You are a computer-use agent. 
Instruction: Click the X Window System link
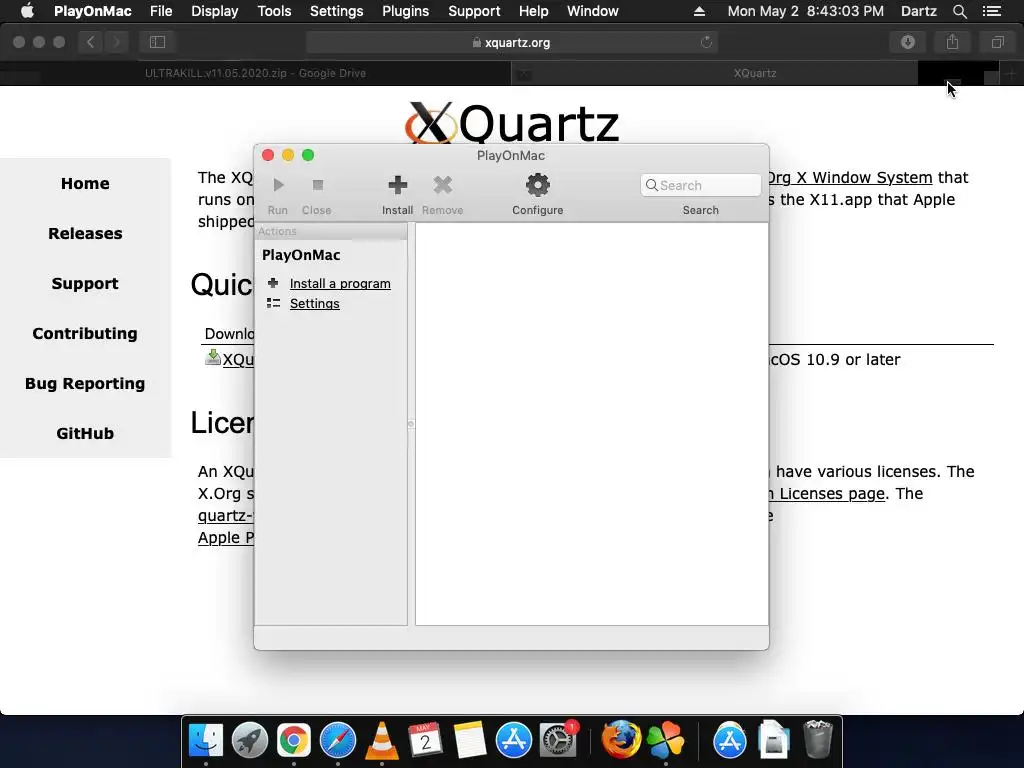click(850, 178)
